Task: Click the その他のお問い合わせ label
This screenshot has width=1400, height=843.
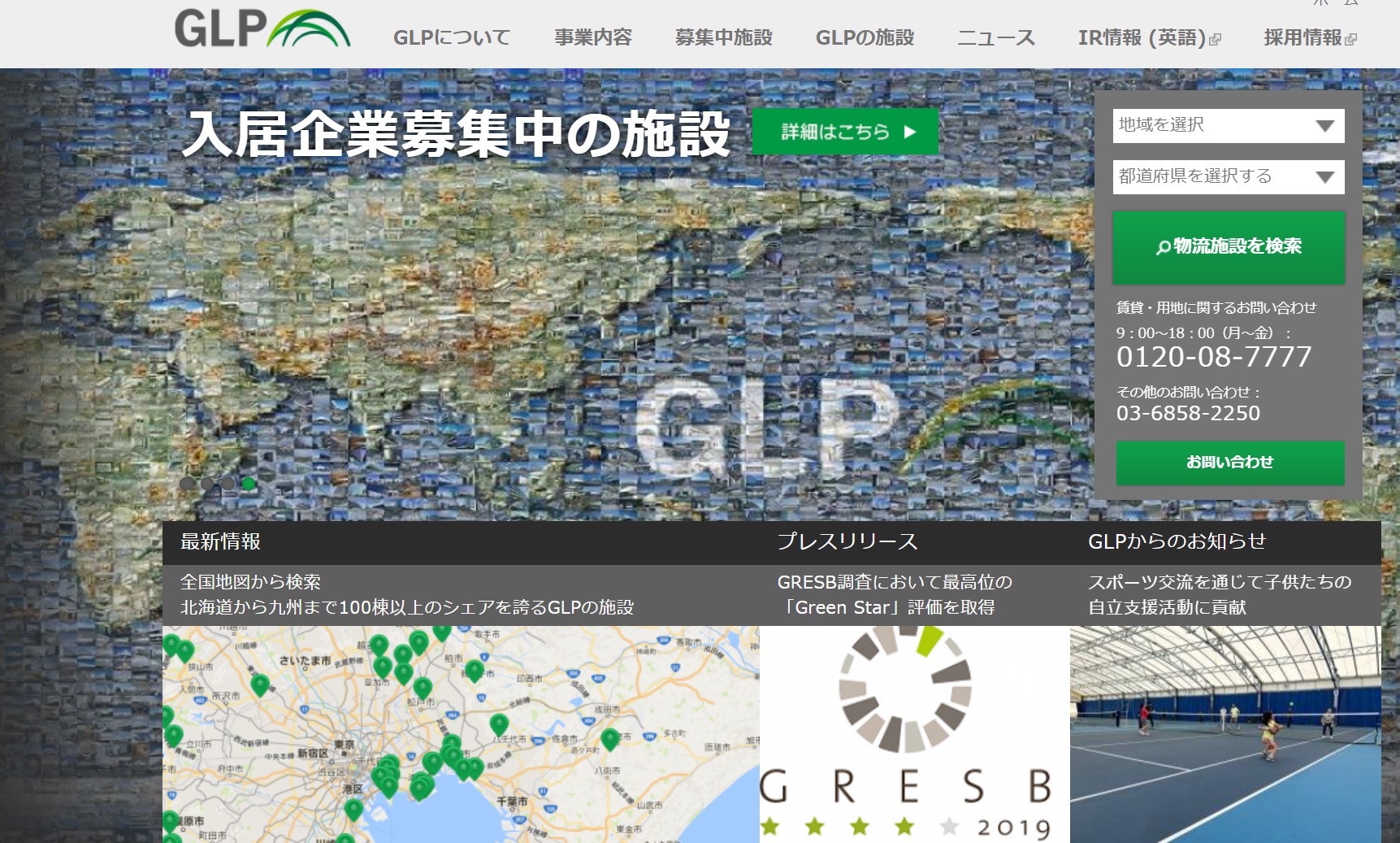Action: (1188, 392)
